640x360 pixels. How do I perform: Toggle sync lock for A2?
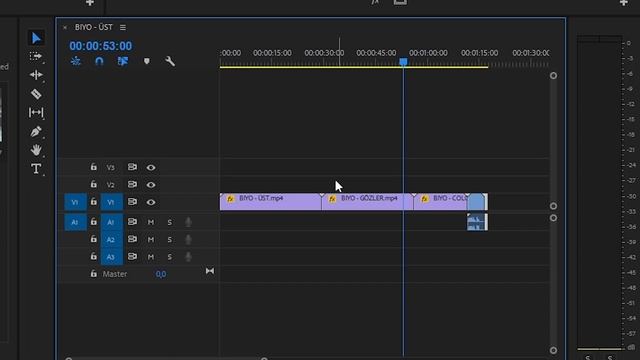(132, 239)
